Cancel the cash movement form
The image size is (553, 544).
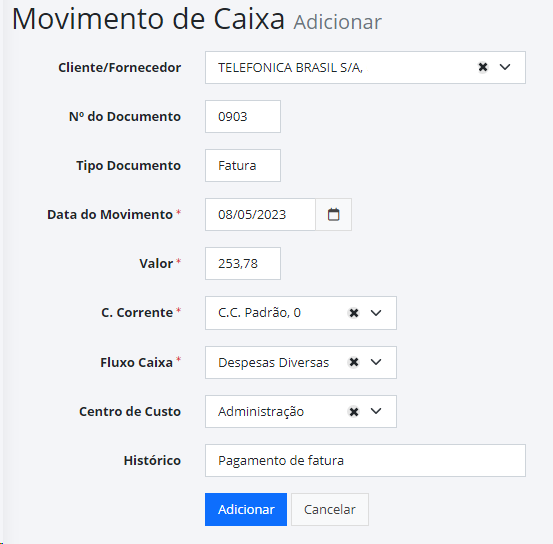point(330,509)
